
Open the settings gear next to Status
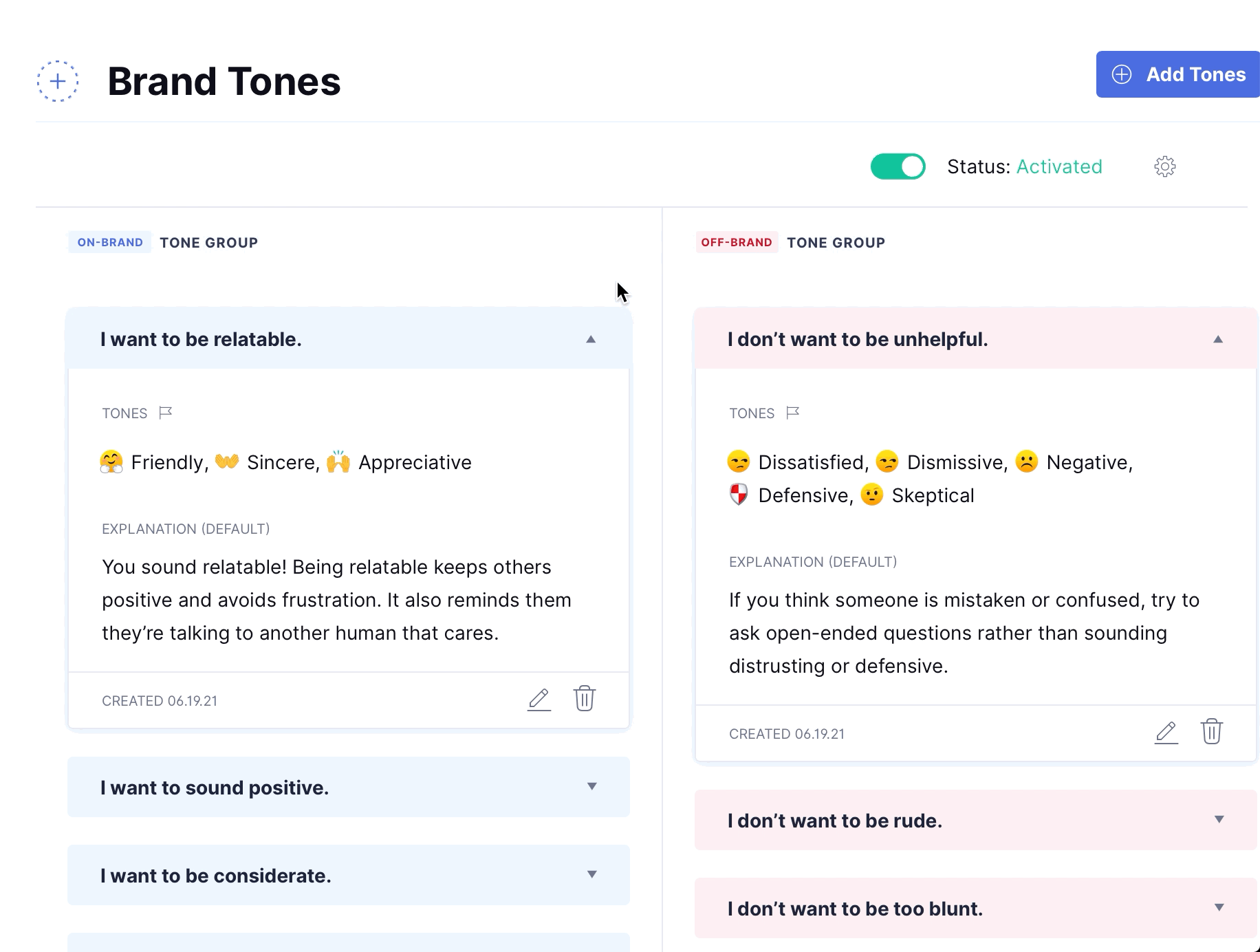1164,166
